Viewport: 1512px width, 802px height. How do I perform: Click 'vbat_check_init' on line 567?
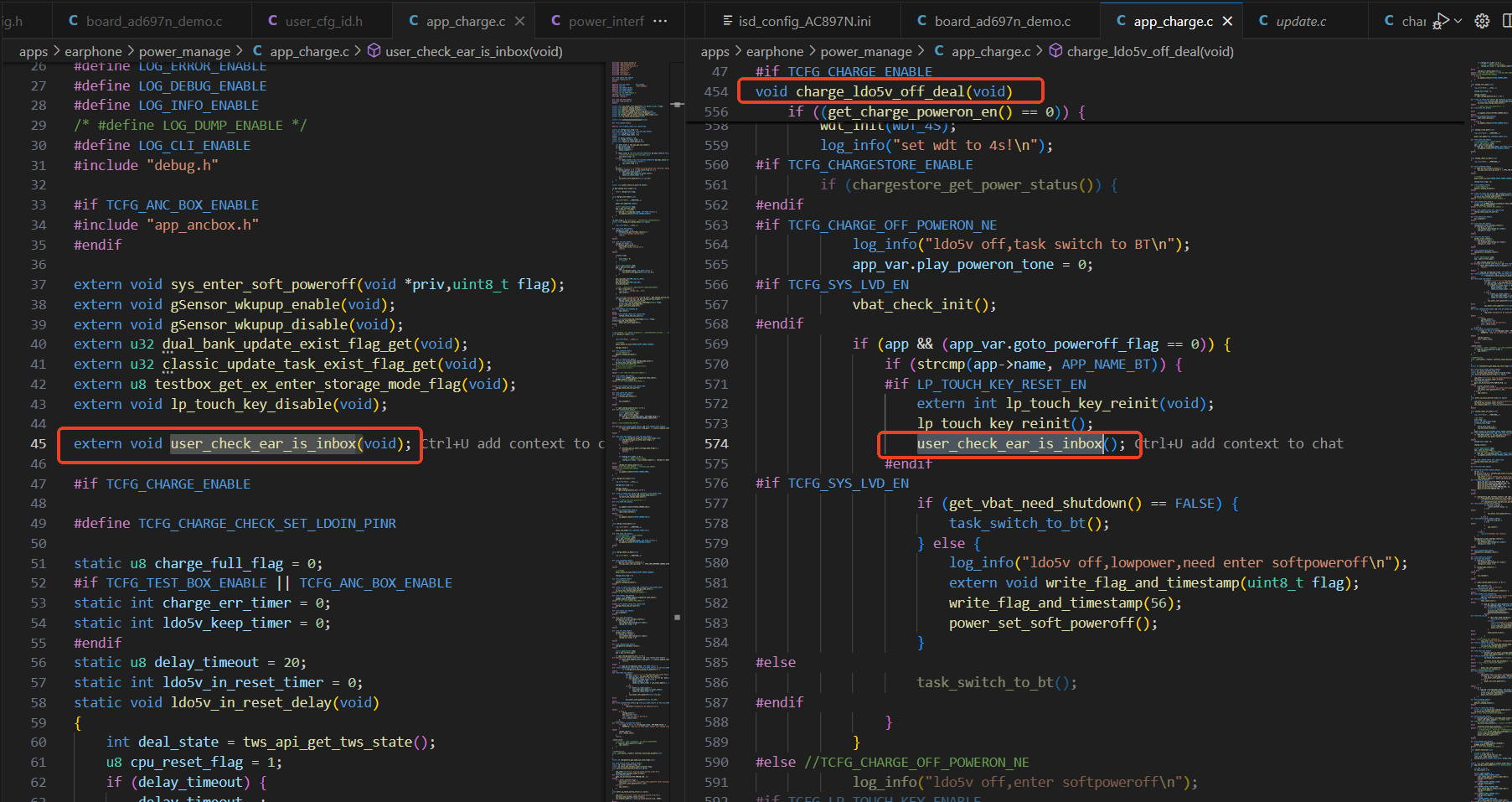click(912, 304)
